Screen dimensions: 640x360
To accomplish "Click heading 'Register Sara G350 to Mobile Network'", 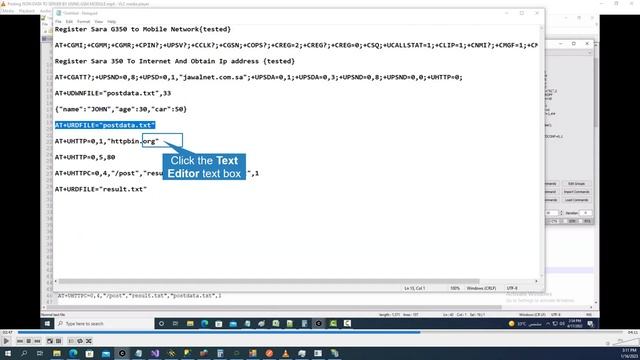I will (x=143, y=29).
